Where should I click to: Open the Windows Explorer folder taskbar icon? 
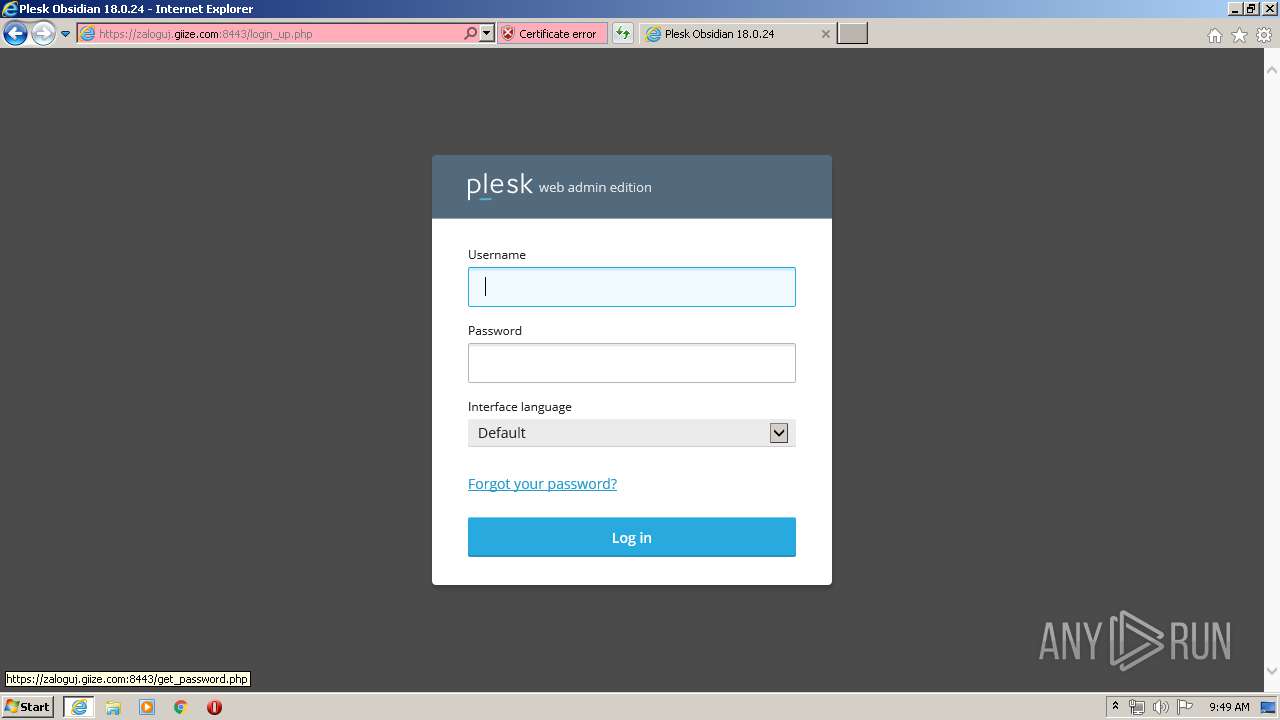point(113,707)
